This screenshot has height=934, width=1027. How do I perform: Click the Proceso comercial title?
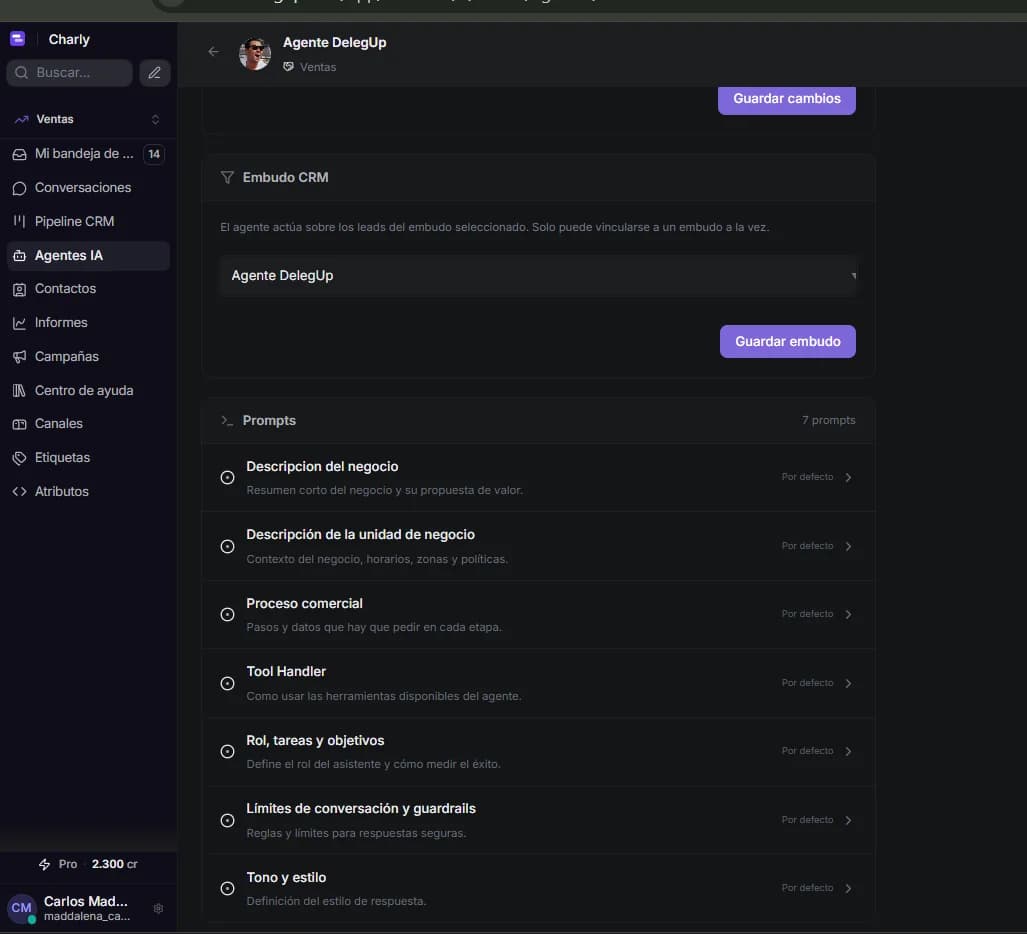305,603
